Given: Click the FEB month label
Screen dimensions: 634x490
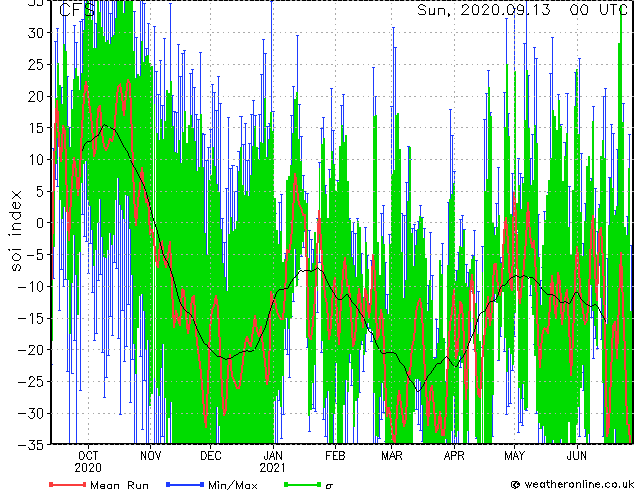Looking at the screenshot, I should pos(335,456).
